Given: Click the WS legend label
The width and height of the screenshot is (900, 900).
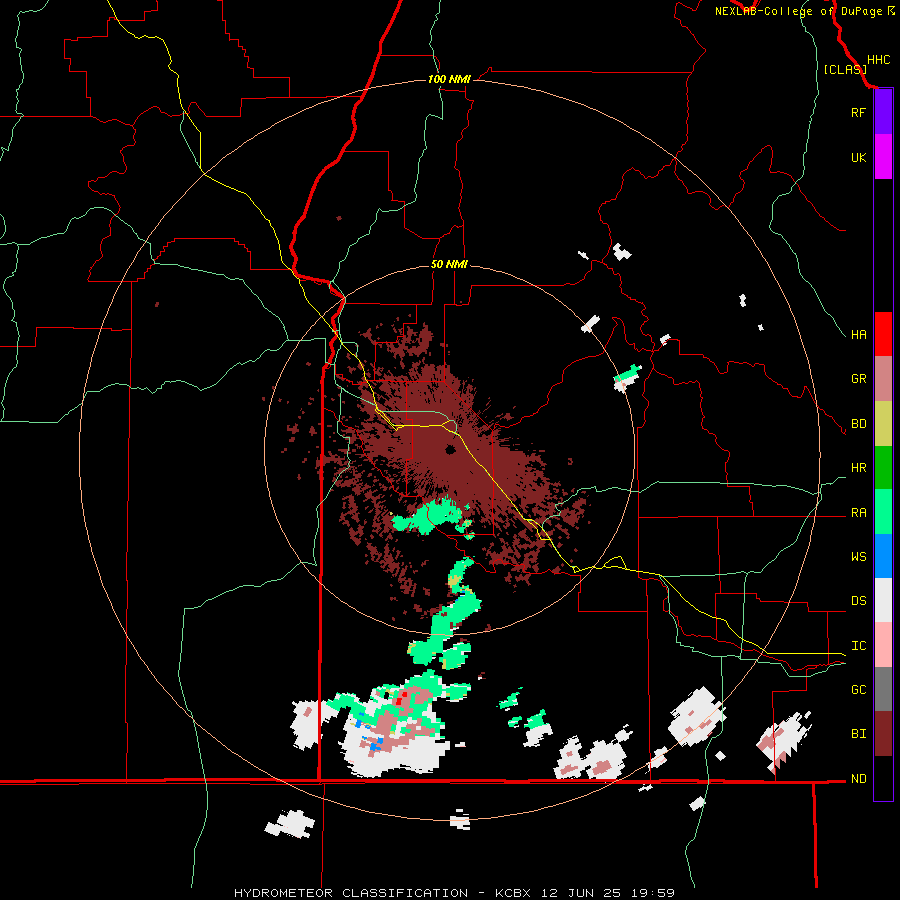Looking at the screenshot, I should pyautogui.click(x=858, y=557).
